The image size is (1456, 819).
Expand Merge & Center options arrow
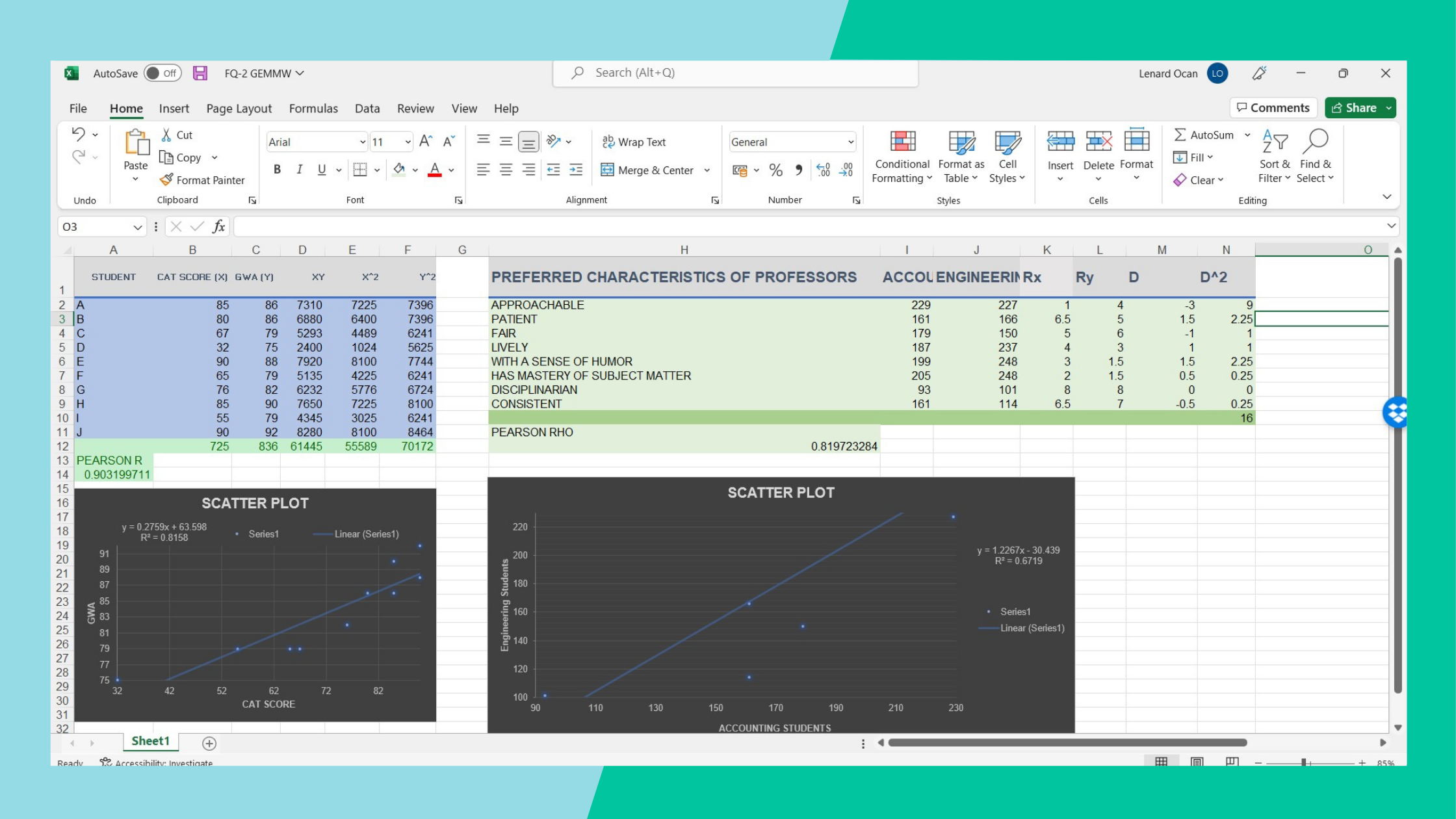coord(707,170)
